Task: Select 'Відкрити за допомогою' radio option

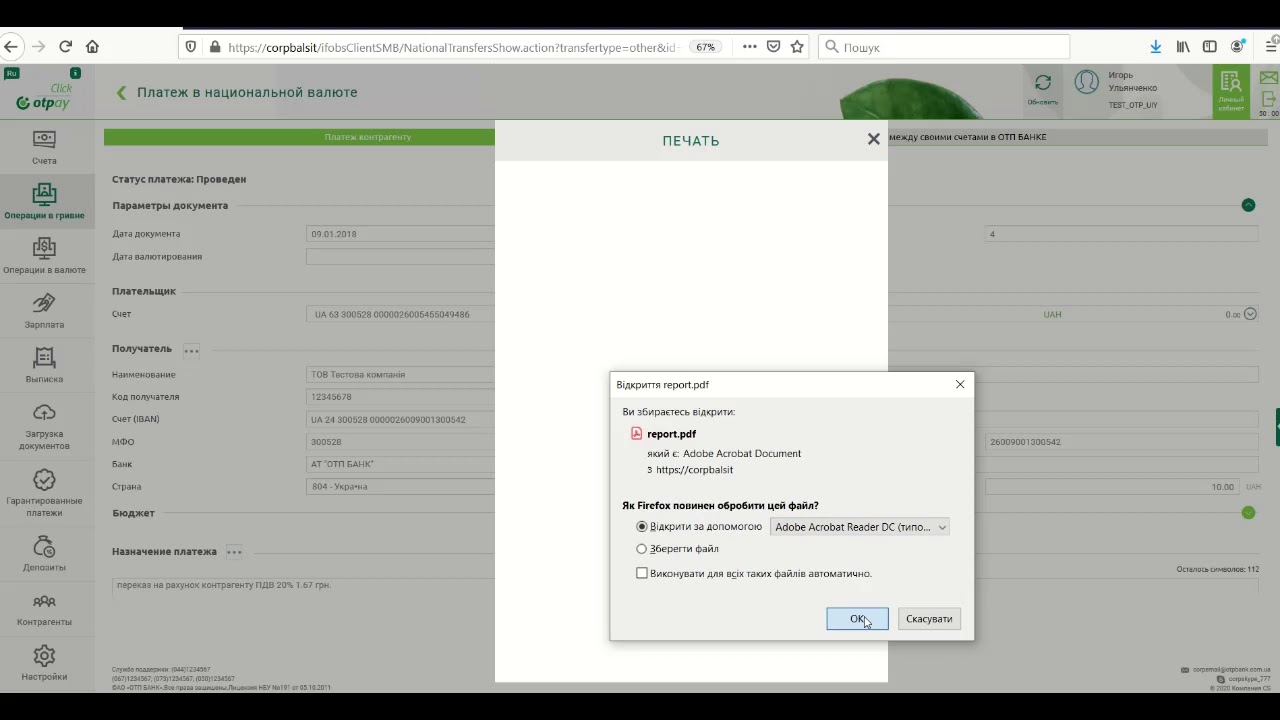Action: click(x=642, y=527)
